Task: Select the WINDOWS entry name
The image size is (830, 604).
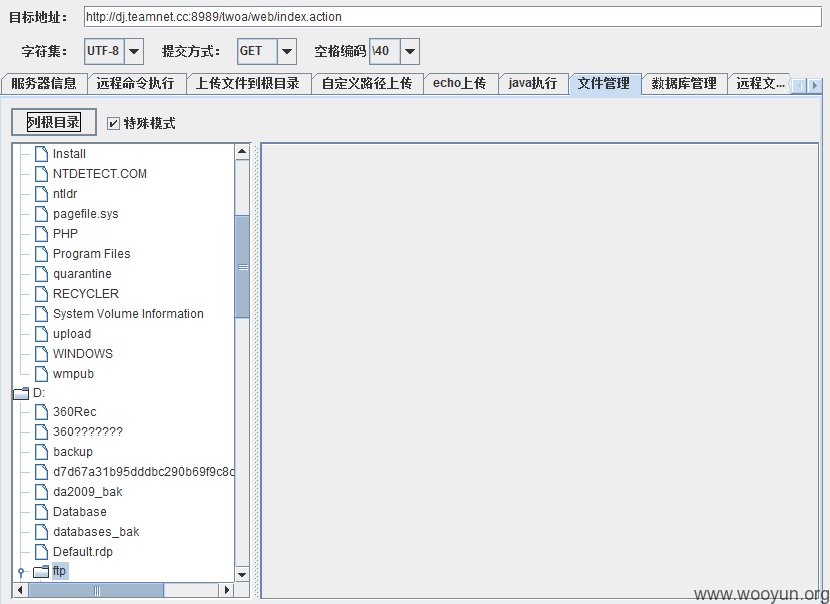Action: pyautogui.click(x=83, y=354)
